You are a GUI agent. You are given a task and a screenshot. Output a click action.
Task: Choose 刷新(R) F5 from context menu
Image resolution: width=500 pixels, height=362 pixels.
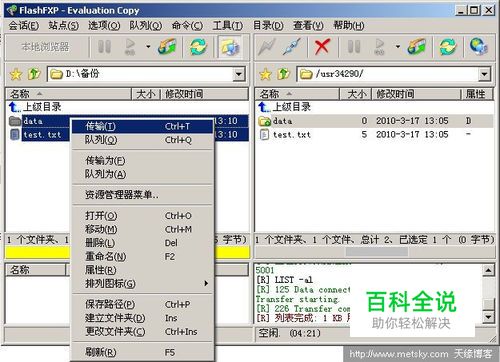tap(143, 352)
